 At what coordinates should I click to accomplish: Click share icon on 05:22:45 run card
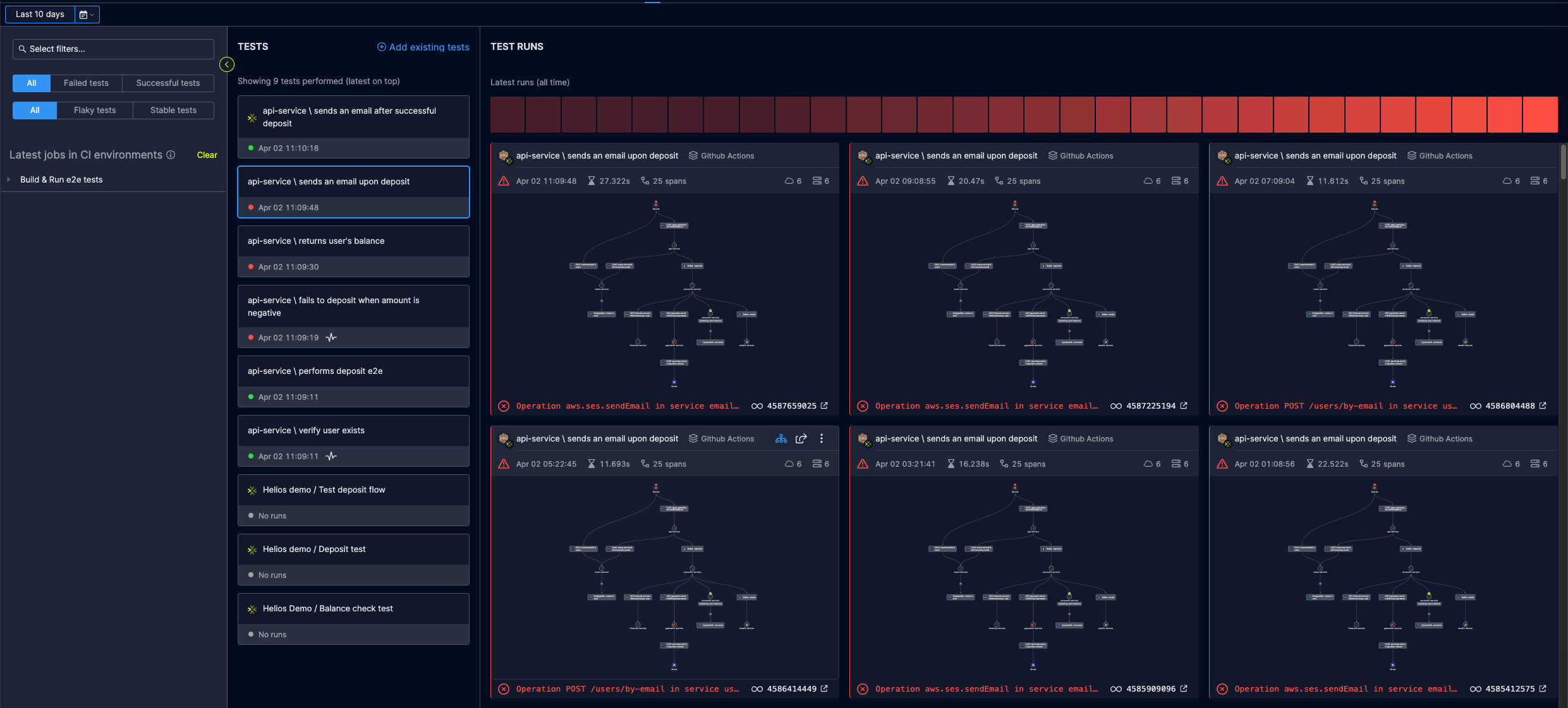point(801,439)
